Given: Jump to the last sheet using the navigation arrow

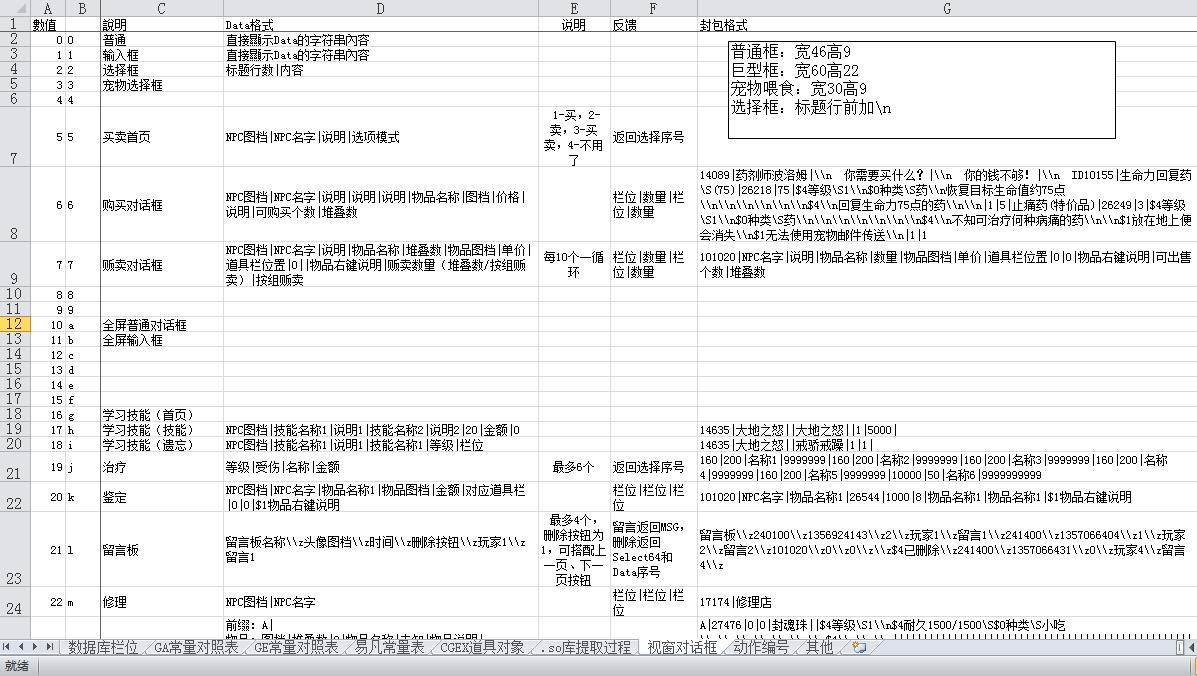Looking at the screenshot, I should coord(49,647).
